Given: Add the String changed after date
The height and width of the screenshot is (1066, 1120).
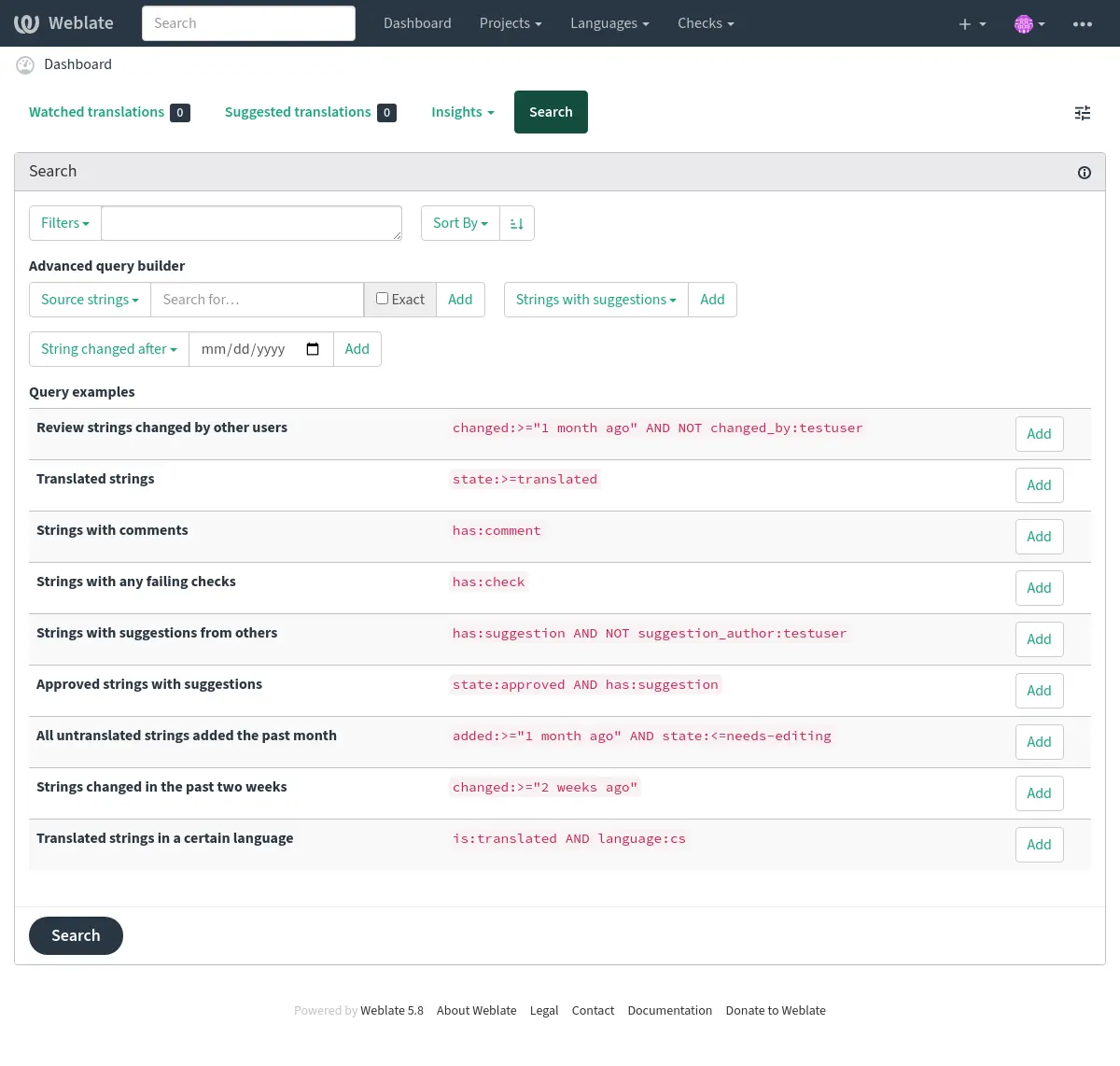Looking at the screenshot, I should pos(357,349).
